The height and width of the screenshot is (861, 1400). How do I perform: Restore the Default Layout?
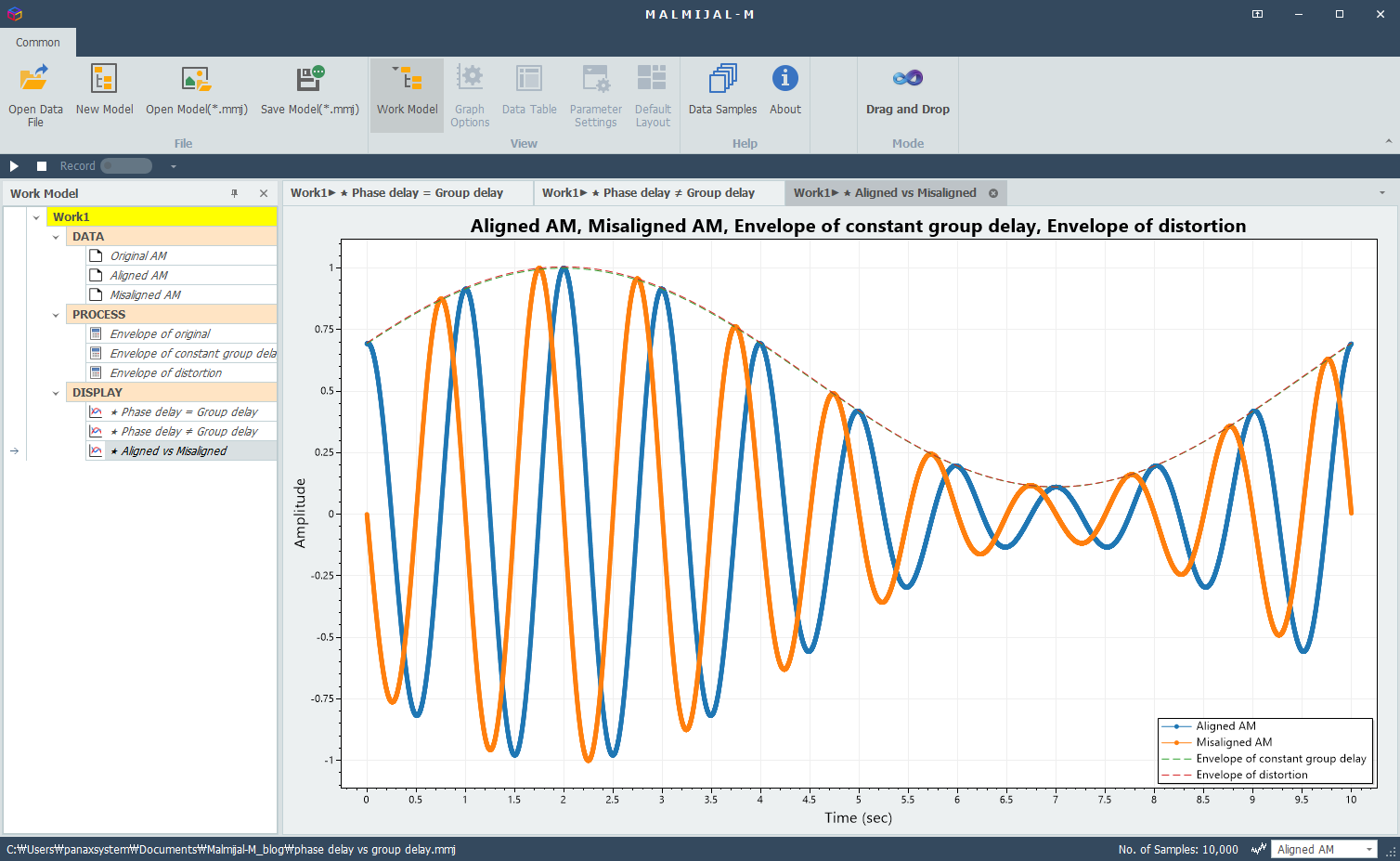653,96
